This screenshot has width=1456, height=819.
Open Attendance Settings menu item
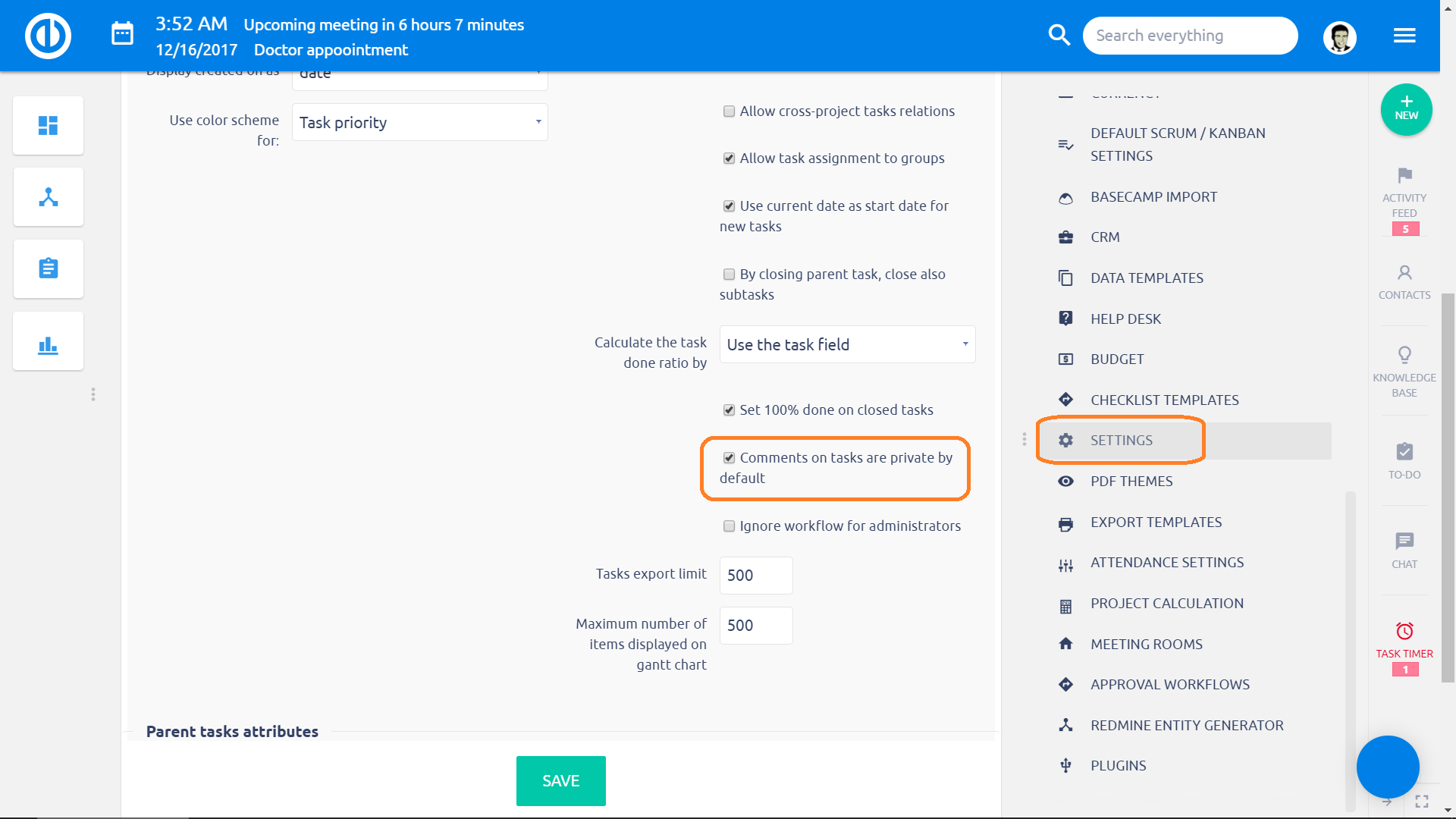click(x=1167, y=563)
